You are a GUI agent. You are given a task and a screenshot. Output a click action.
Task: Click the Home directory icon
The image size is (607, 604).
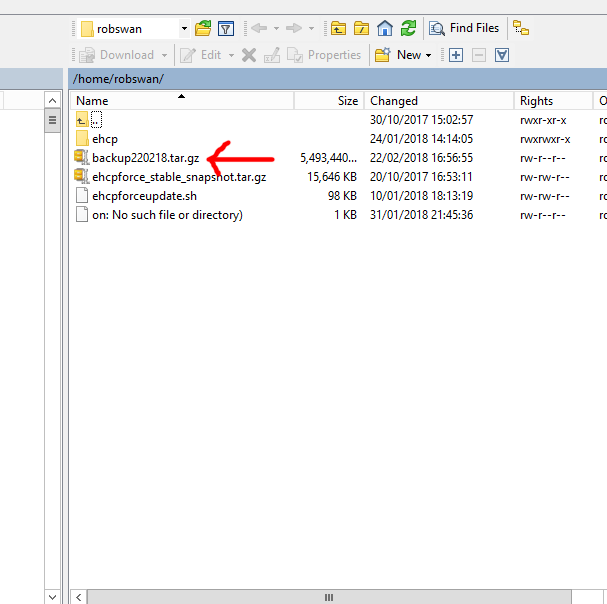point(384,28)
